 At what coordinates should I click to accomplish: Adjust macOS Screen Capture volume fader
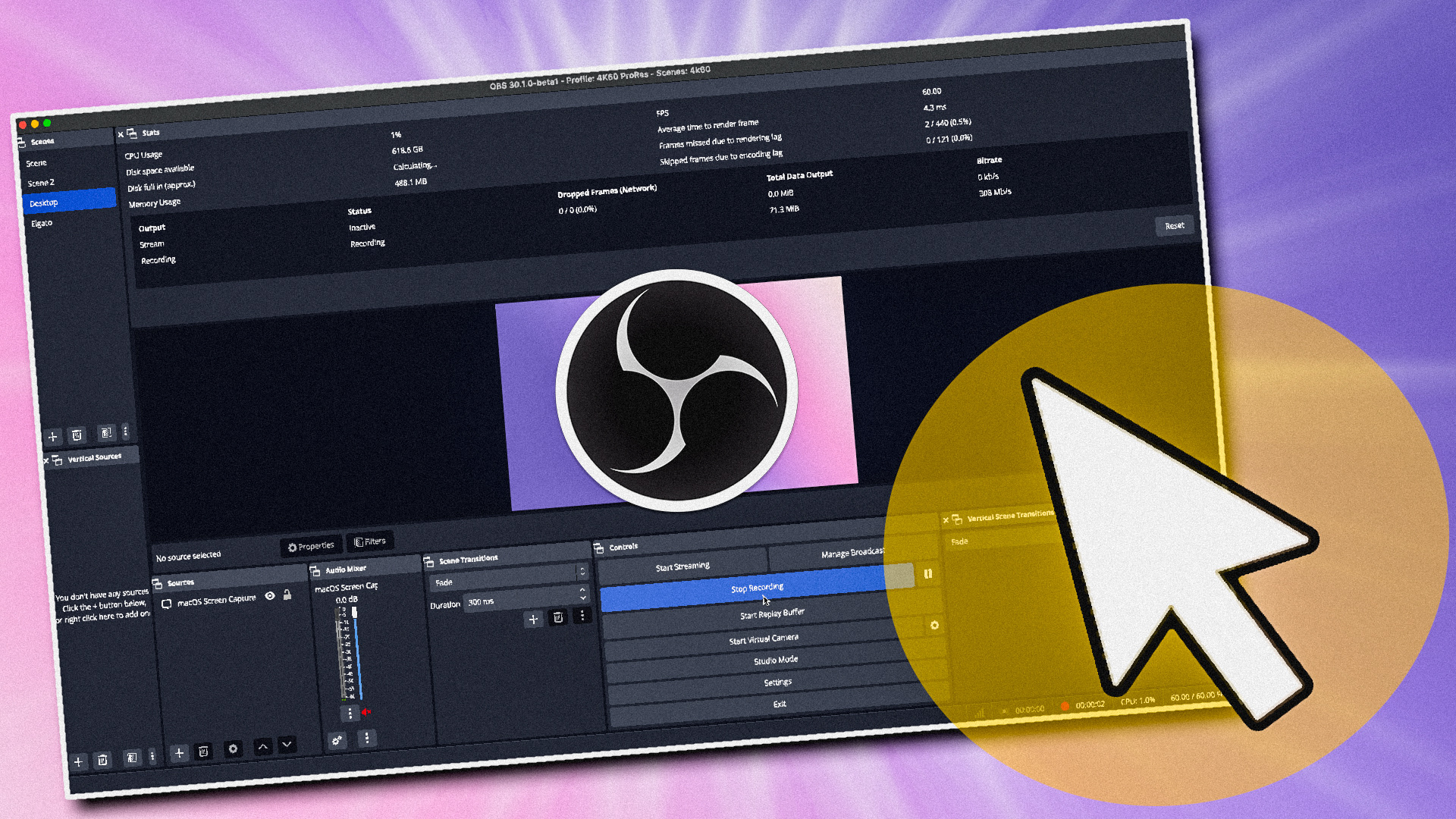pyautogui.click(x=354, y=613)
